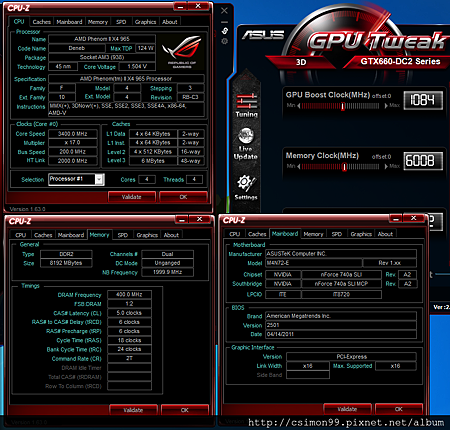Viewport: 450px width, 430px height.
Task: Go to Memory tab in the CPU-Z Mainboard window
Action: tap(313, 234)
